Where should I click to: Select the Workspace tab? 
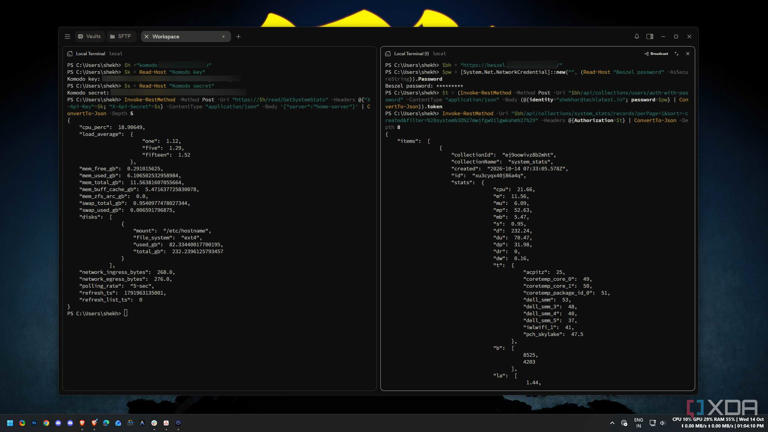pyautogui.click(x=186, y=36)
